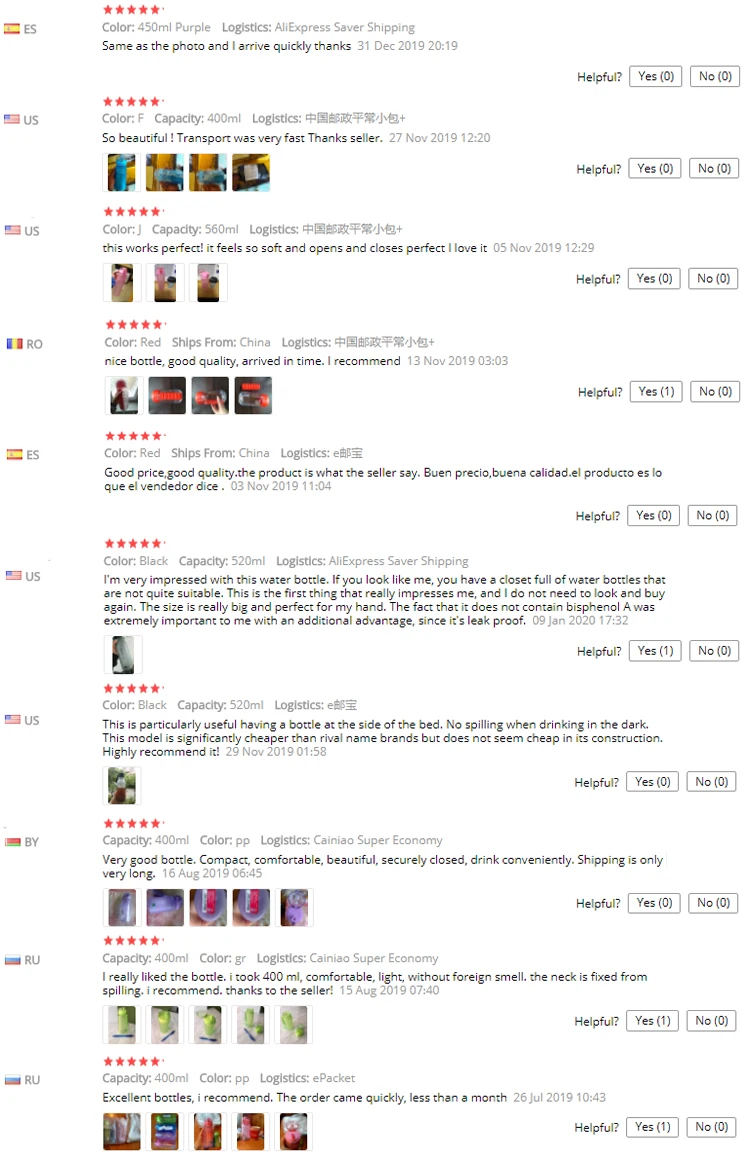Click the Belarus flag icon beside the BY review
Screen dimensions: 750x1162
click(13, 842)
